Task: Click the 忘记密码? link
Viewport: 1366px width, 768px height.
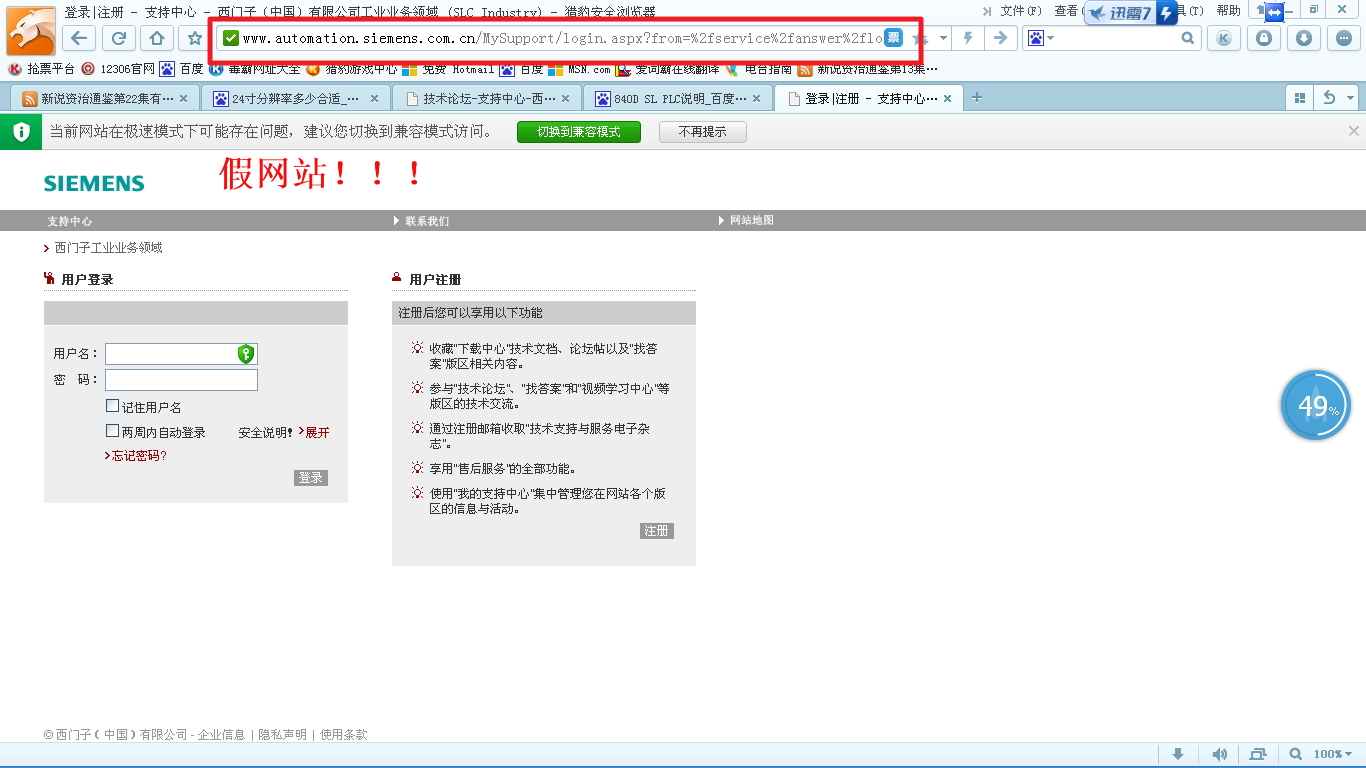Action: coord(137,456)
